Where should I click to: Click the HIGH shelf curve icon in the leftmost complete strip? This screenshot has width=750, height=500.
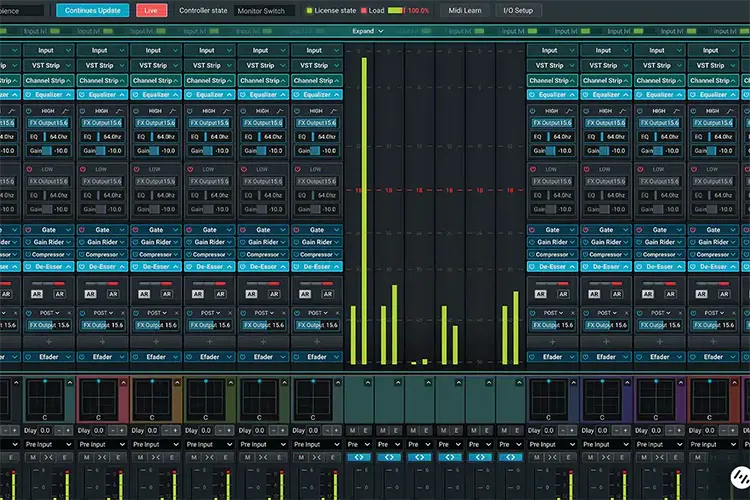66,111
